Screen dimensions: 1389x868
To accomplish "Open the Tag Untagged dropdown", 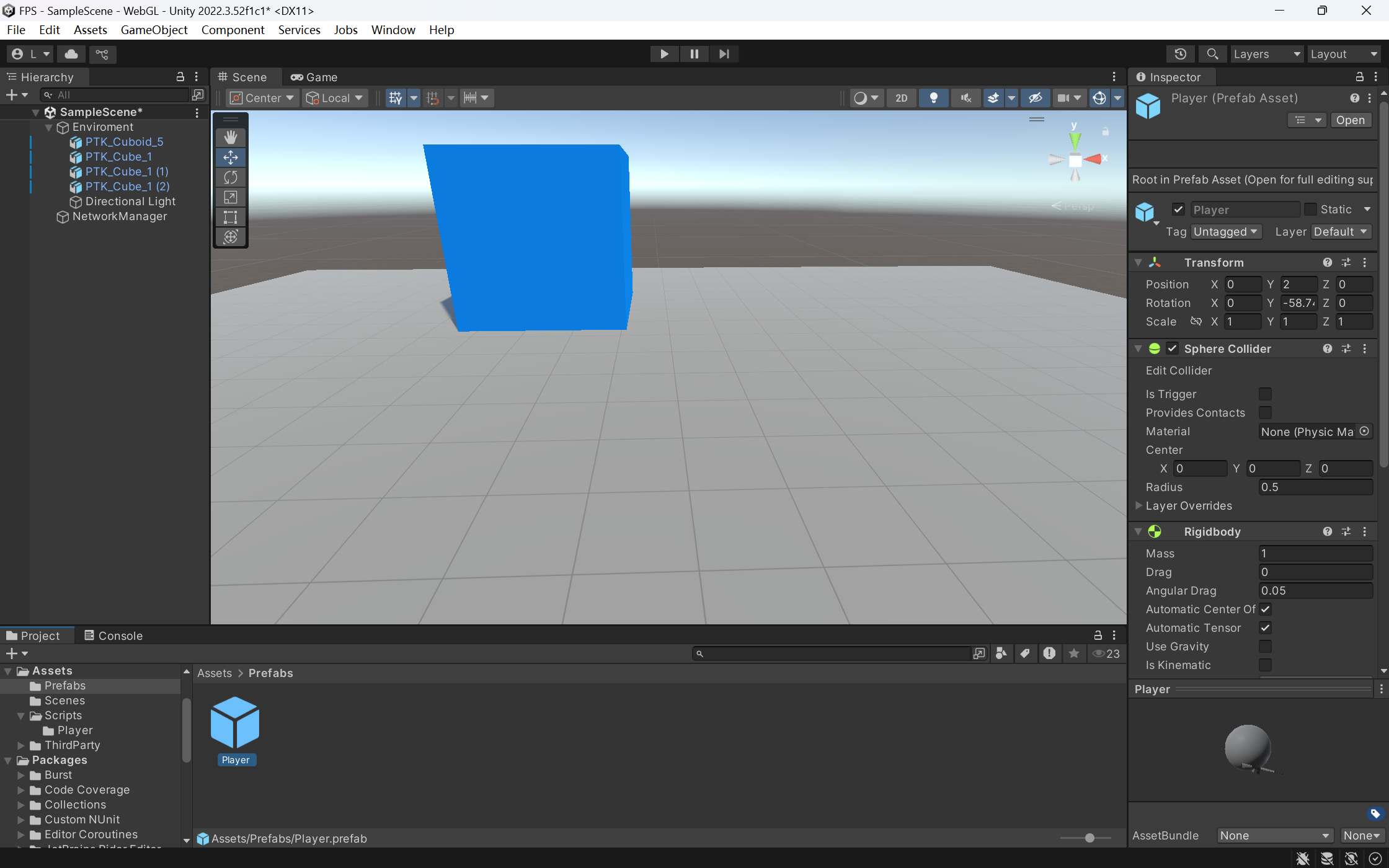I will point(1225,232).
